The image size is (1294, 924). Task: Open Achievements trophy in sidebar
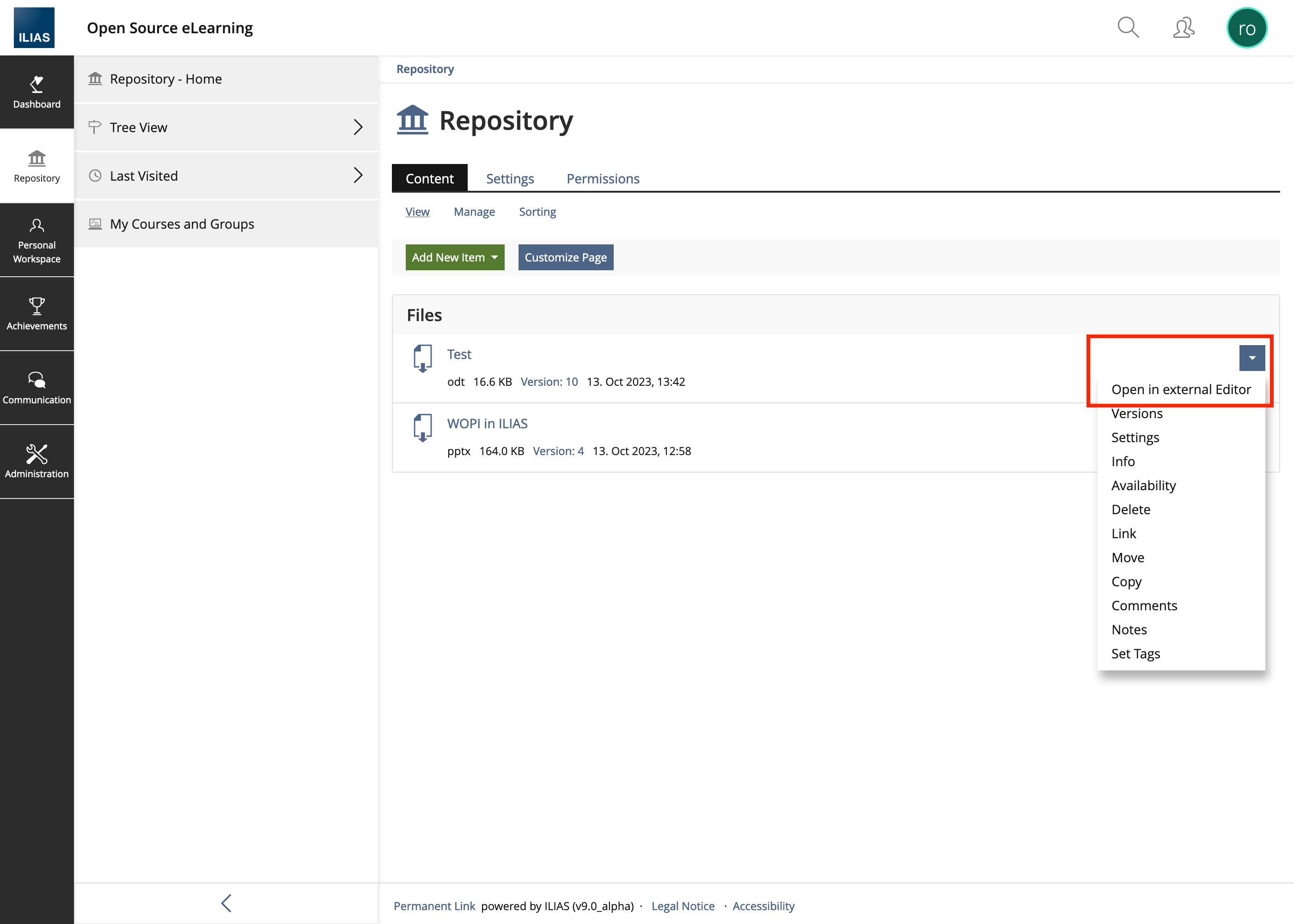[x=37, y=314]
